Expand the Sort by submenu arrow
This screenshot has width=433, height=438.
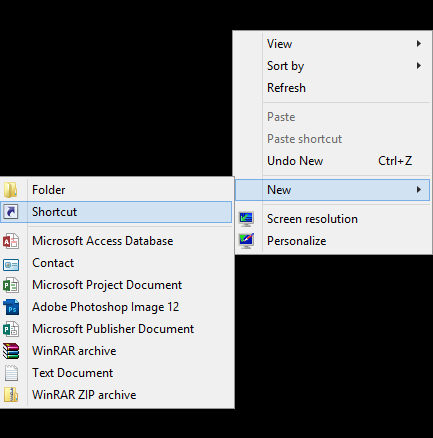pos(419,66)
